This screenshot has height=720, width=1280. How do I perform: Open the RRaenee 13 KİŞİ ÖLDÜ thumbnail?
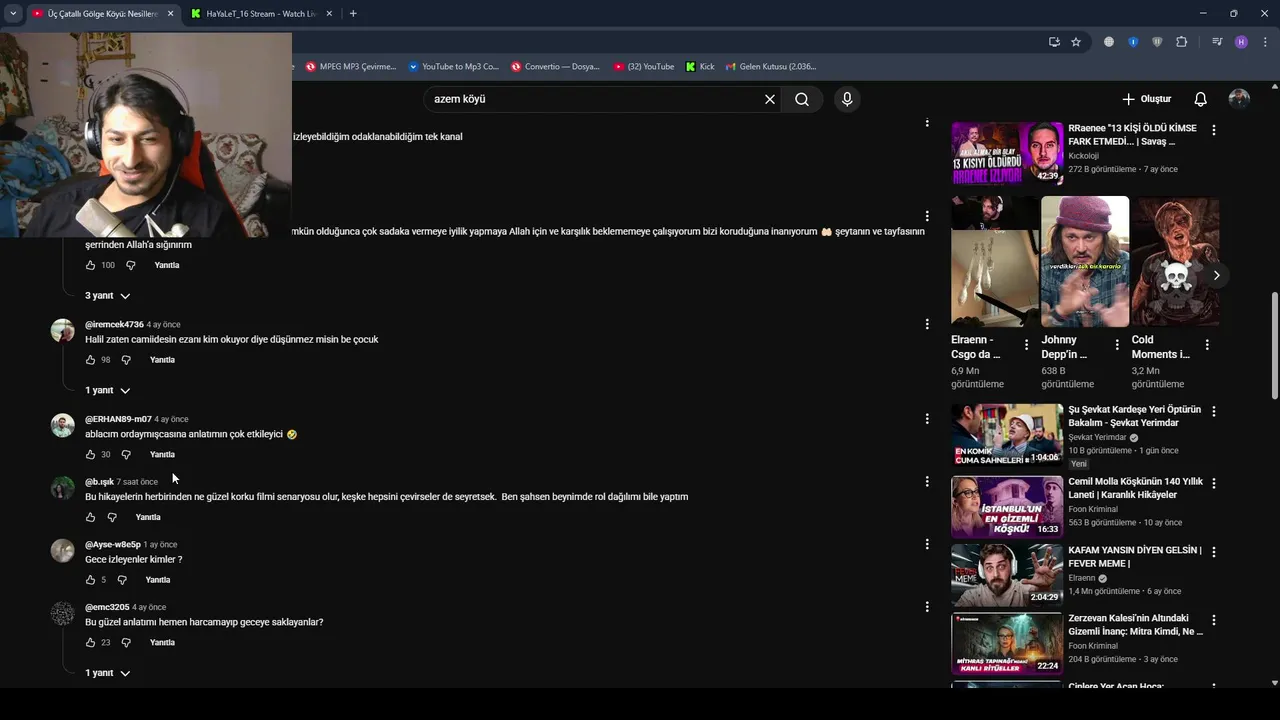(1007, 153)
